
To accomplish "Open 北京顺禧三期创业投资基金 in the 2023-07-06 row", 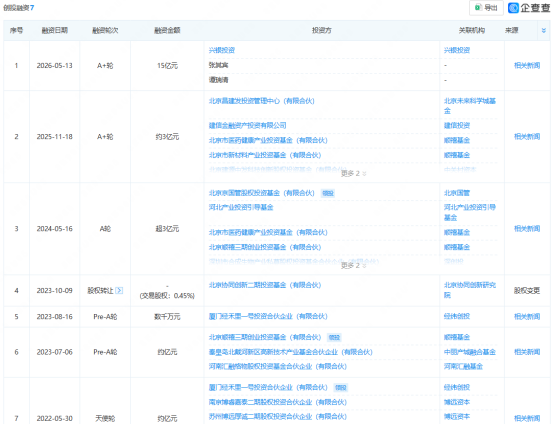I will pos(265,337).
